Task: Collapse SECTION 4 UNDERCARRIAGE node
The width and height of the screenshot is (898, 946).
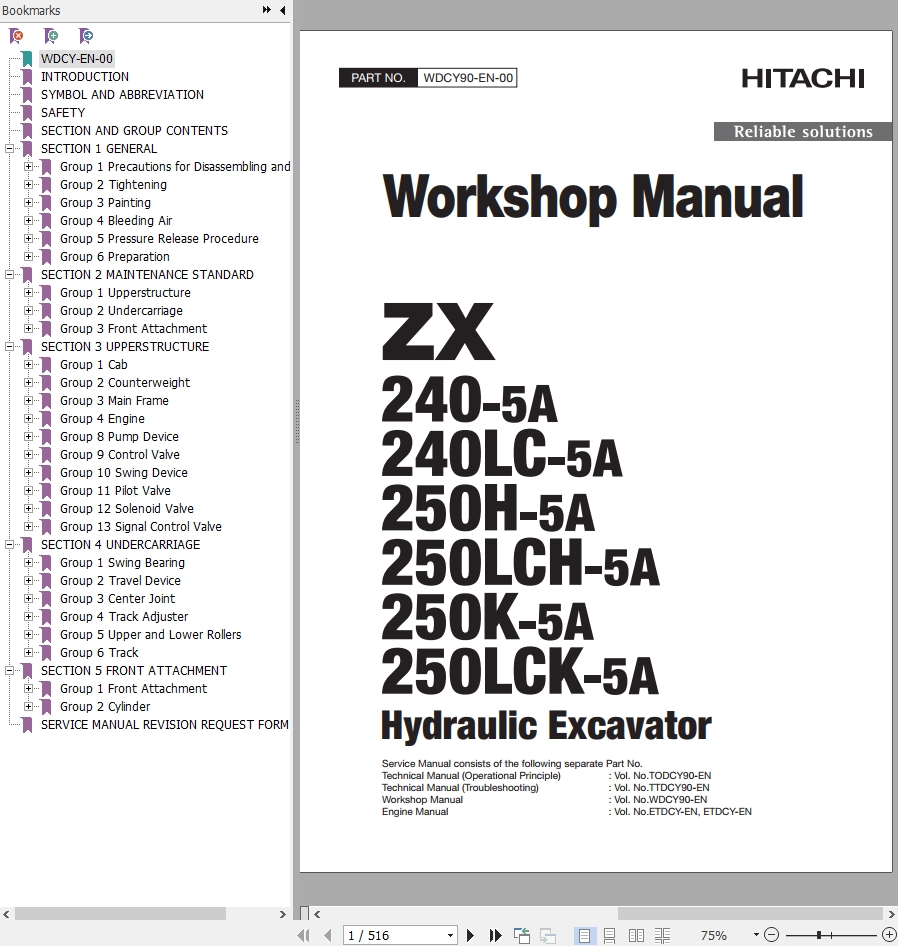Action: (x=9, y=544)
